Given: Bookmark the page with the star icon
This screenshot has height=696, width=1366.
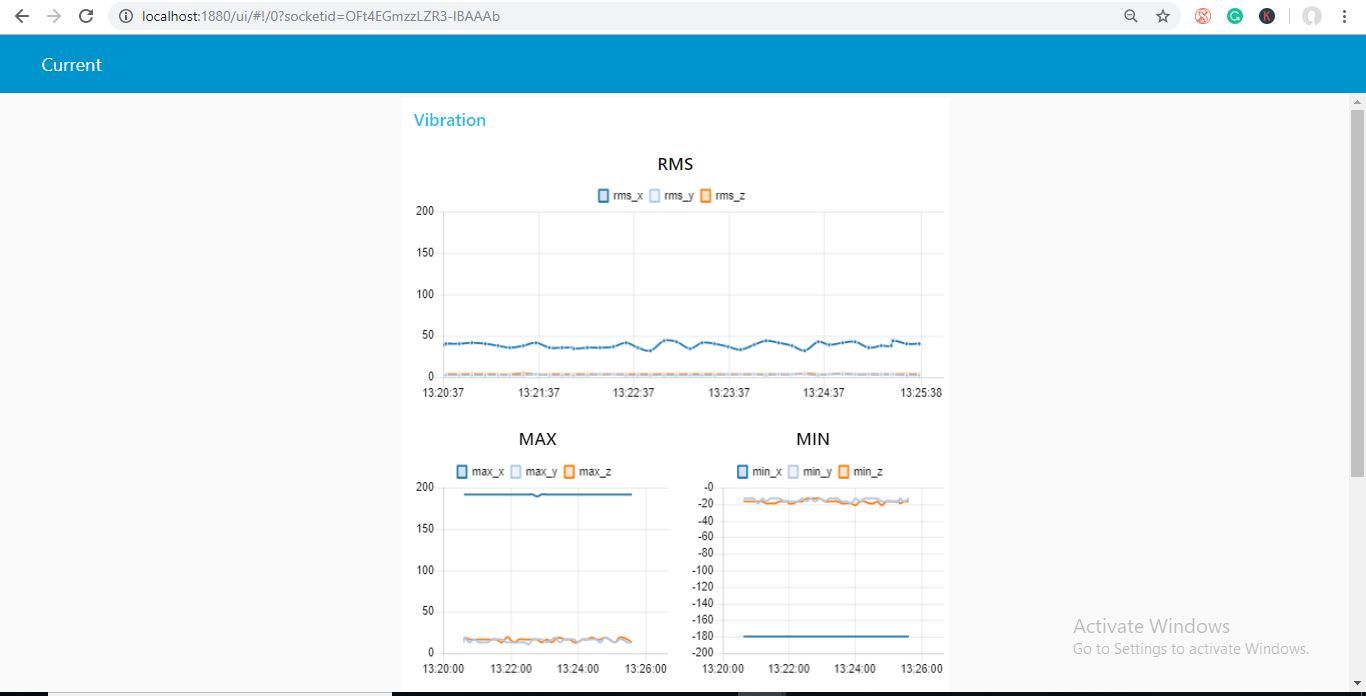Looking at the screenshot, I should coord(1162,16).
